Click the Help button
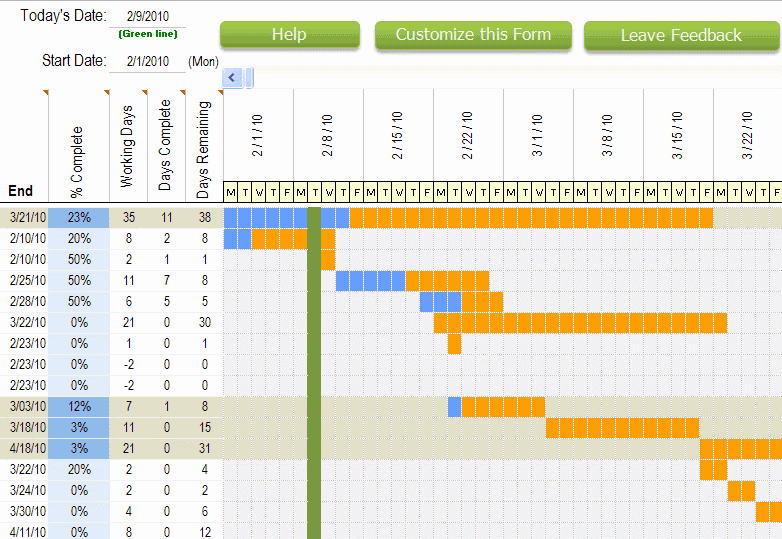 pyautogui.click(x=290, y=35)
